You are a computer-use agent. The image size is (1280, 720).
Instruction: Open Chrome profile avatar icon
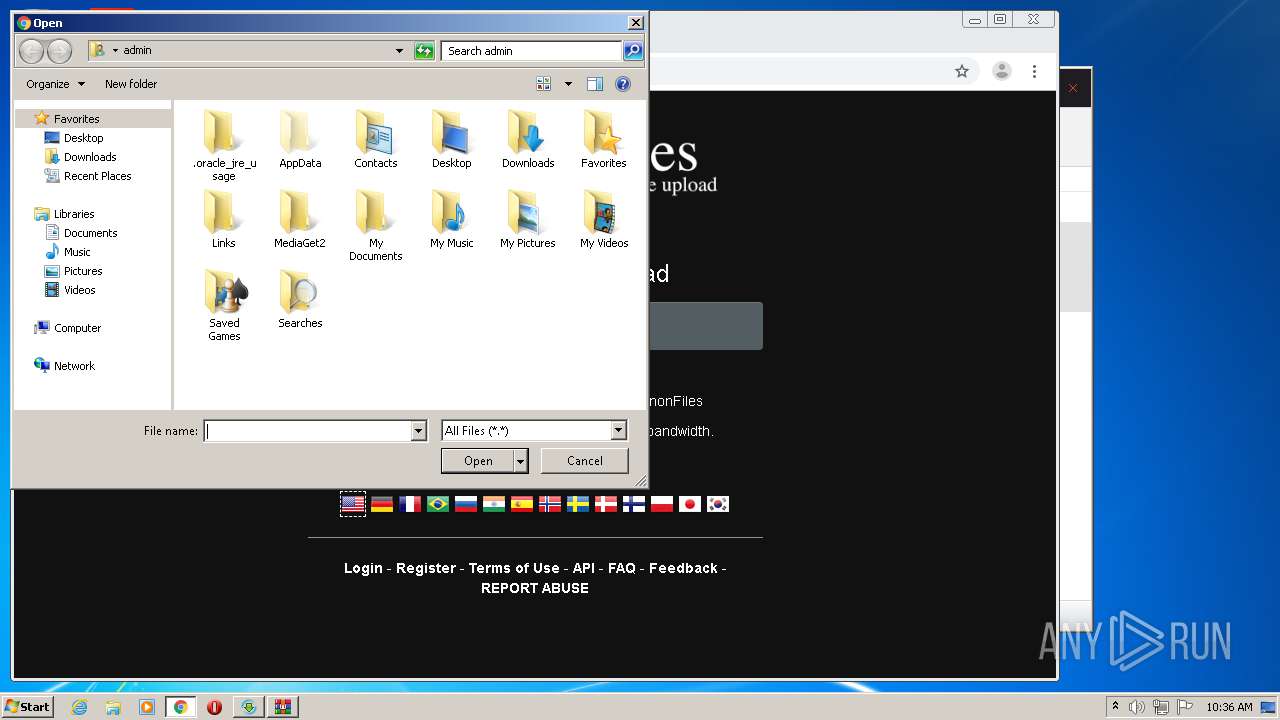tap(1001, 71)
